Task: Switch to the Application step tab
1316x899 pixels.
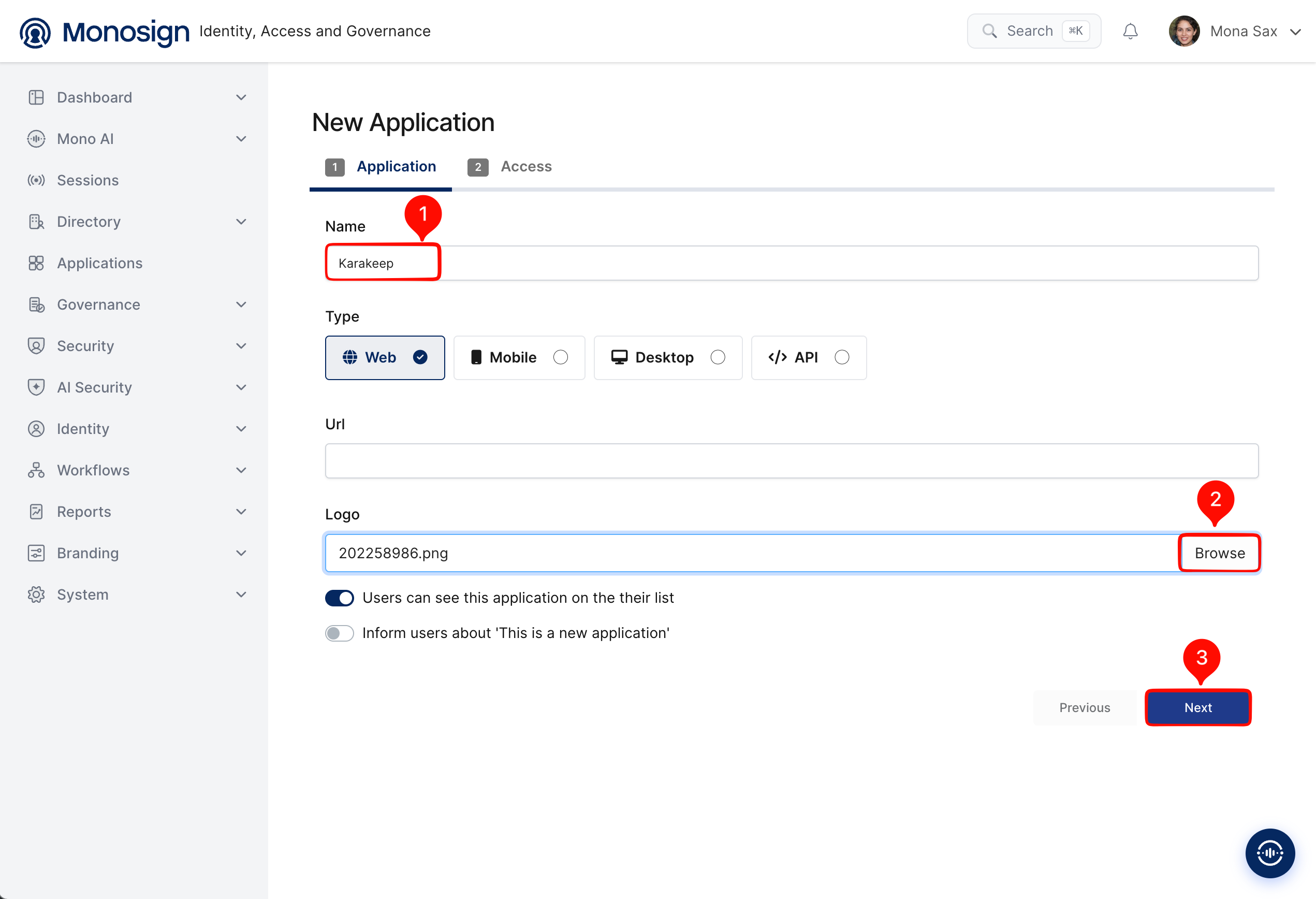Action: click(381, 167)
